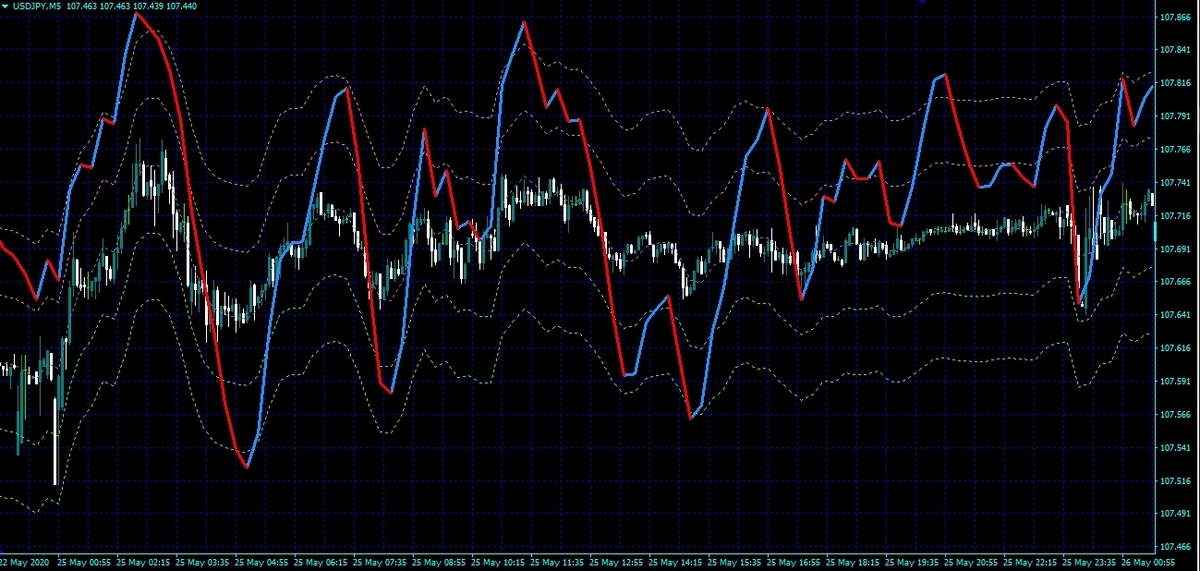
Task: Click the 107.791 price scale label
Action: pos(1174,116)
